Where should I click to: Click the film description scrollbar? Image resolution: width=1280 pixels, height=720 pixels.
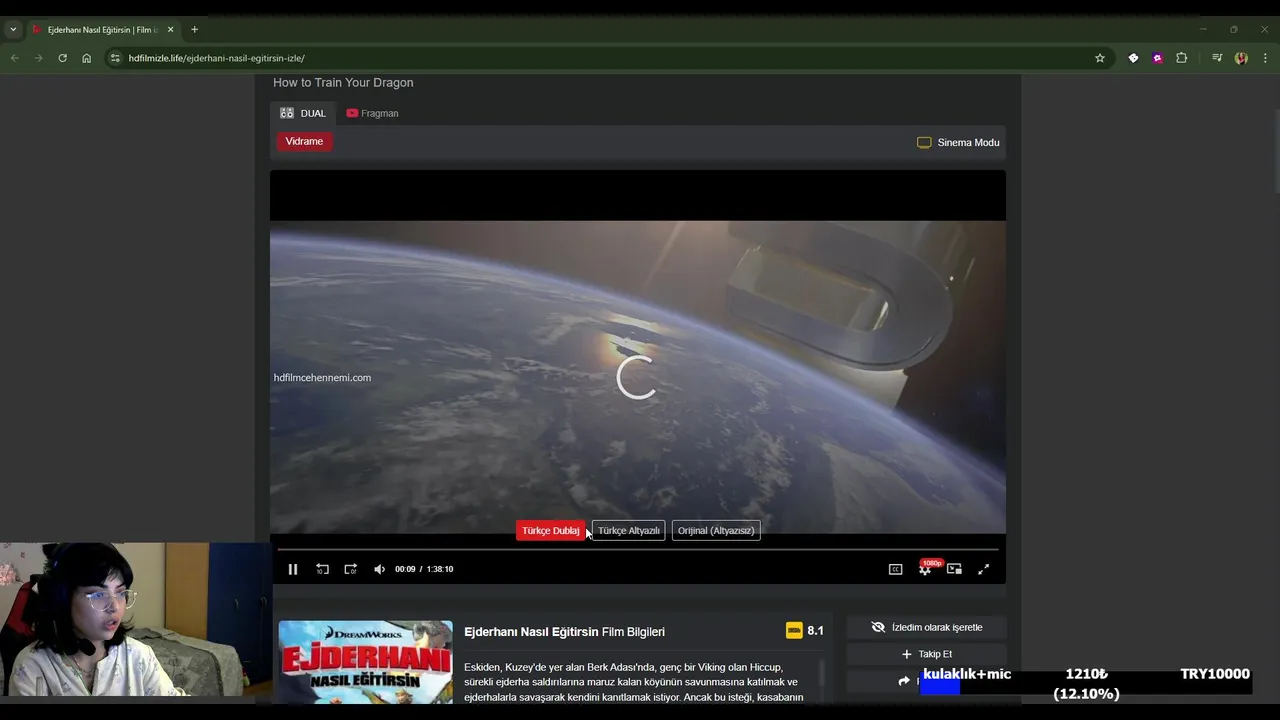822,675
